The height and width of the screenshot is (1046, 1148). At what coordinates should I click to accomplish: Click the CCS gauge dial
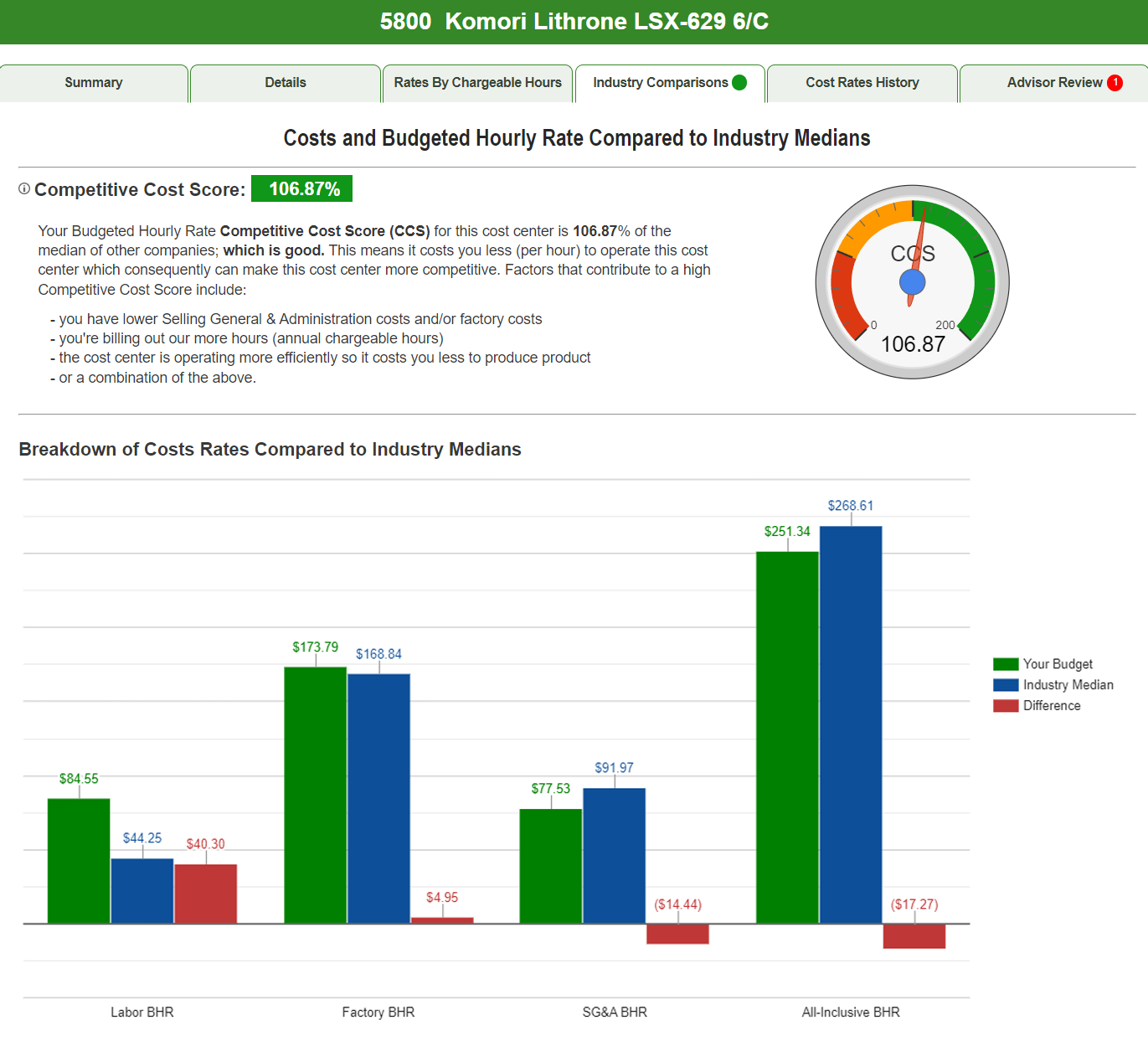coord(913,282)
